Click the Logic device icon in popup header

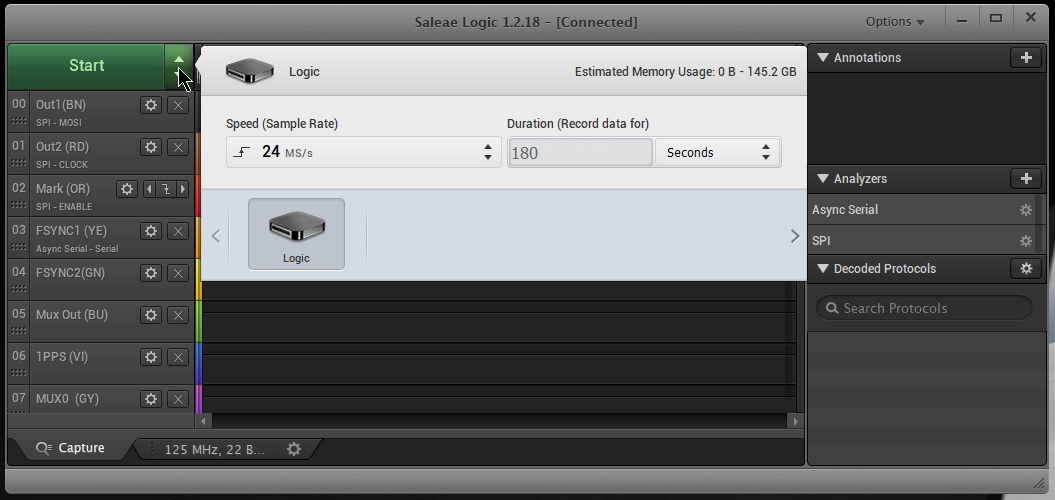tap(250, 71)
